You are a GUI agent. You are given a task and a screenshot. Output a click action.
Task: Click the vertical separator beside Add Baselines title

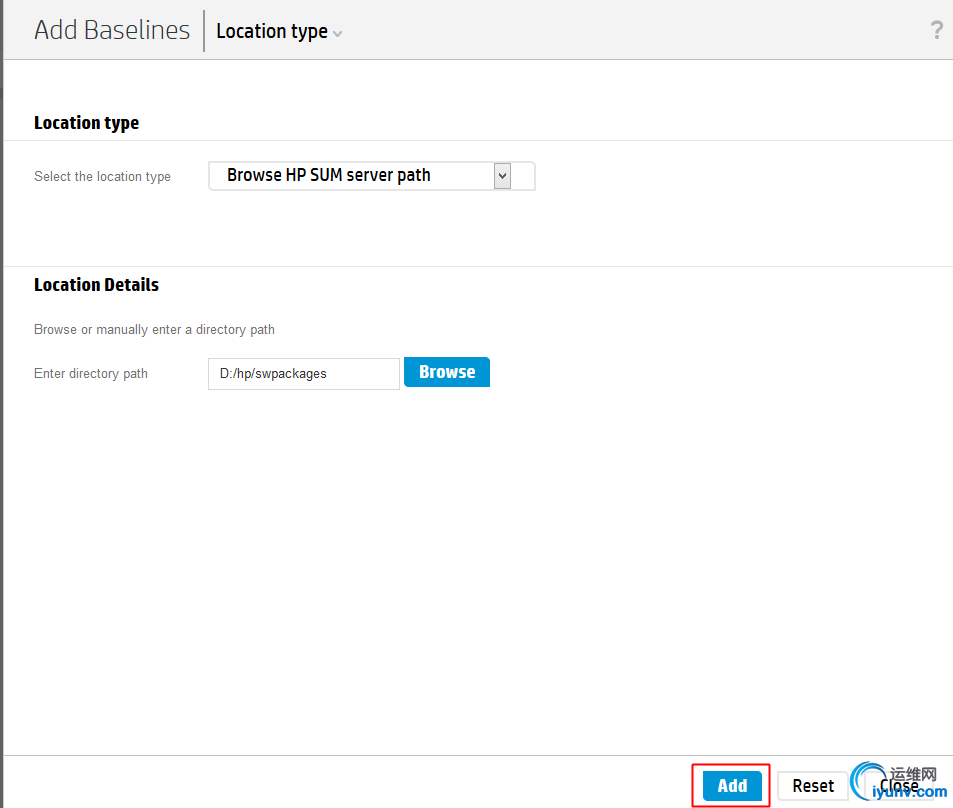[x=204, y=31]
